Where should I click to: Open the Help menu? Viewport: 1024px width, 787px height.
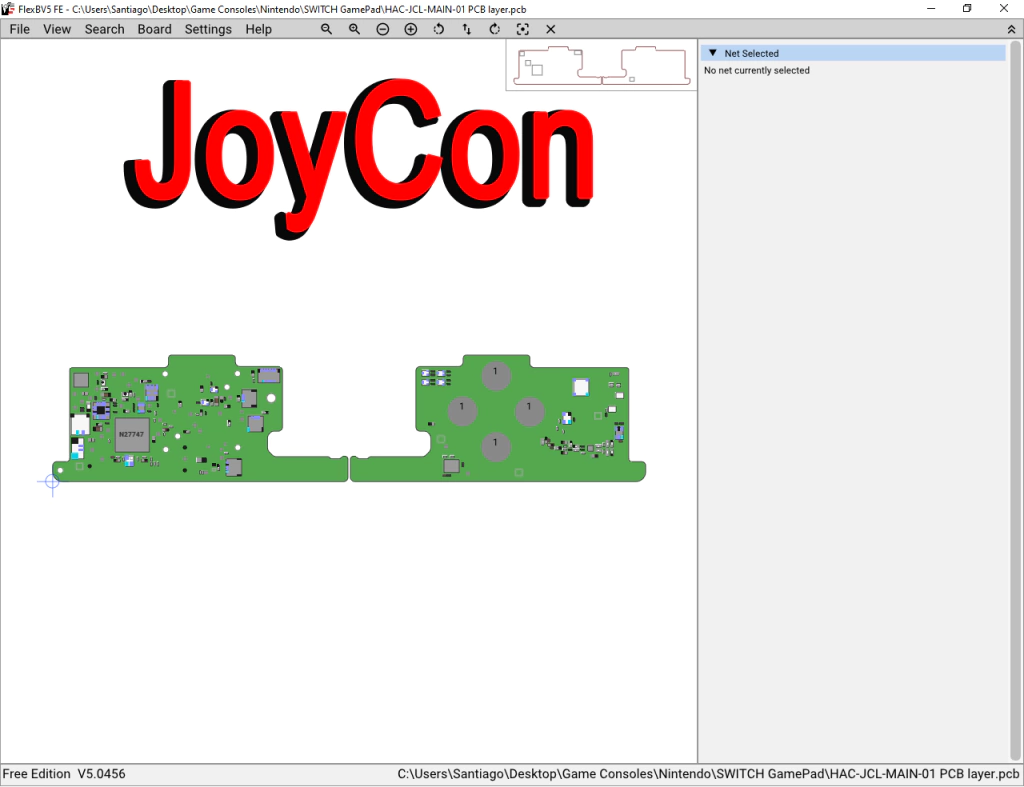(258, 29)
